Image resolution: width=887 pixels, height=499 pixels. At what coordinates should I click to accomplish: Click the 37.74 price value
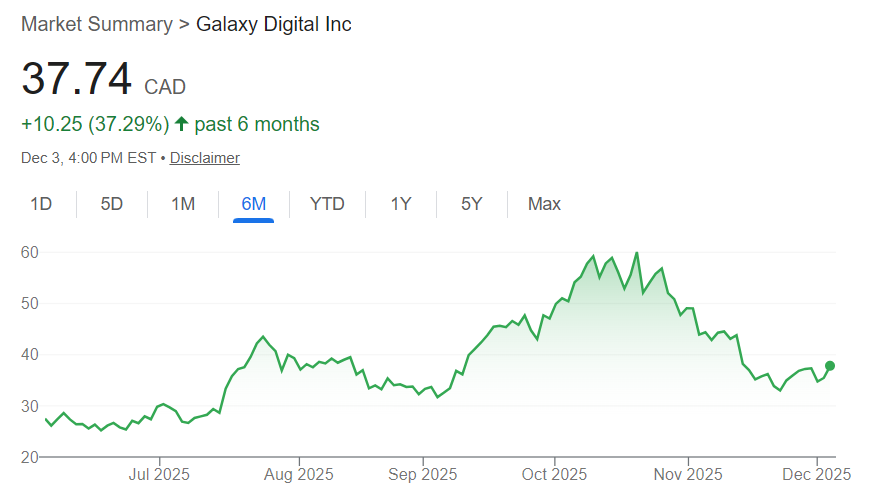pyautogui.click(x=77, y=80)
